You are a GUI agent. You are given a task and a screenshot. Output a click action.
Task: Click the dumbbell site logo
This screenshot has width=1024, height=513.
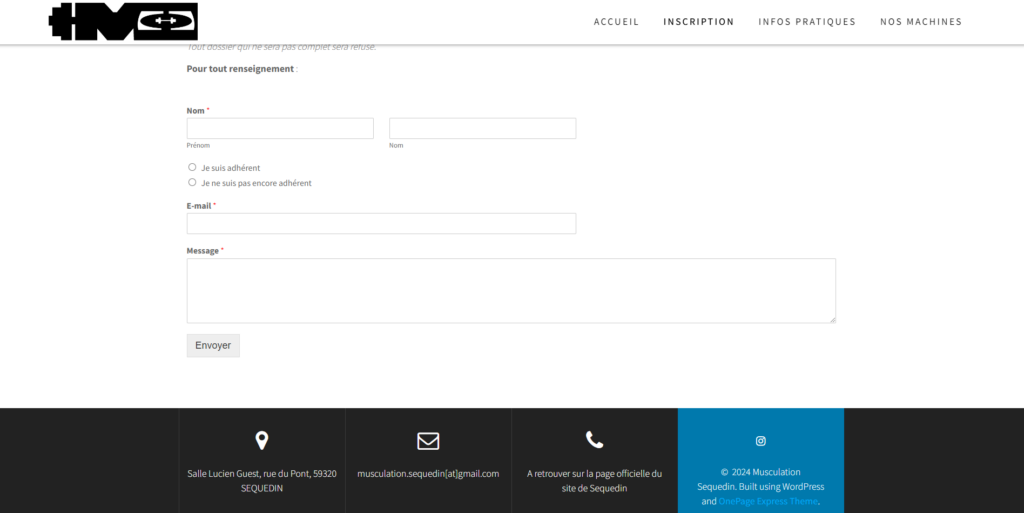[x=123, y=22]
